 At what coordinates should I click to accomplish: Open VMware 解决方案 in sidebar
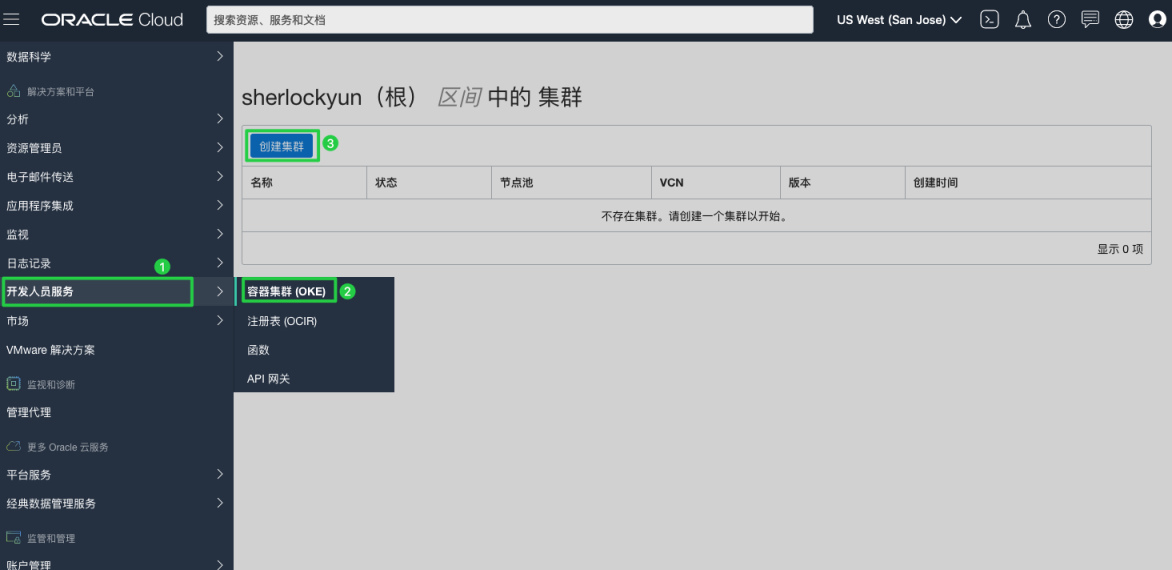pos(51,350)
